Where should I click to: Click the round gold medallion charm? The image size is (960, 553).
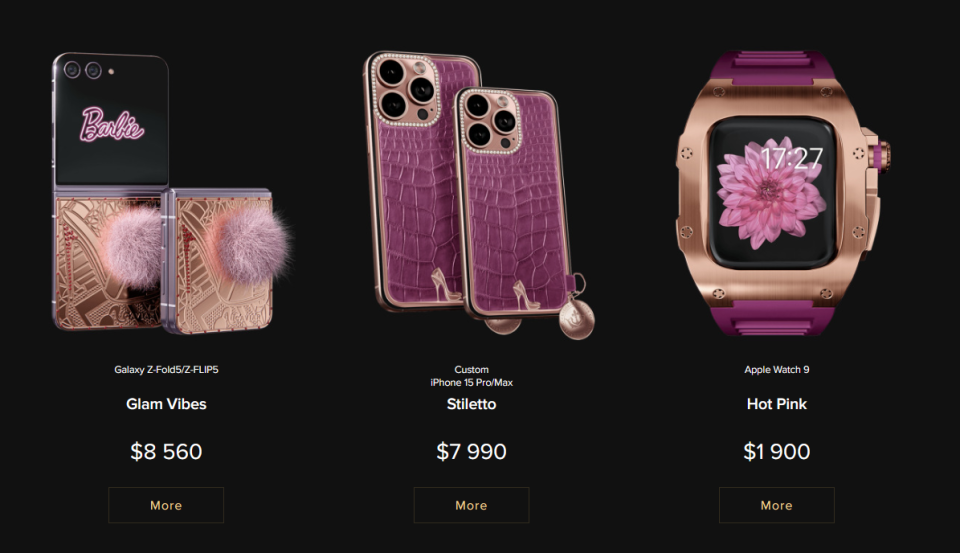tap(576, 320)
